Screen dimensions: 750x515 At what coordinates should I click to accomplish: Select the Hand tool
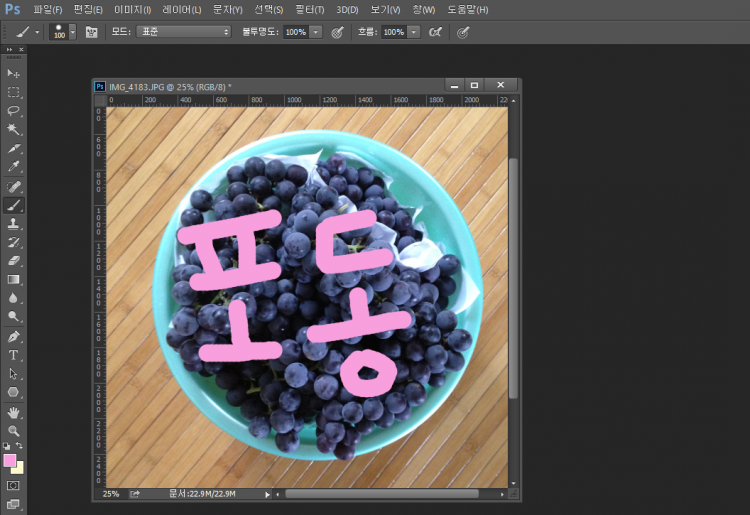(x=14, y=412)
